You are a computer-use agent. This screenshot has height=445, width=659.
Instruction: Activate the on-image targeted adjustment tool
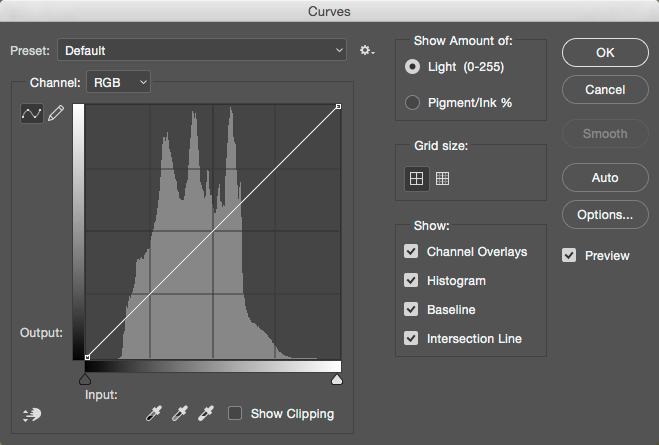[x=32, y=413]
